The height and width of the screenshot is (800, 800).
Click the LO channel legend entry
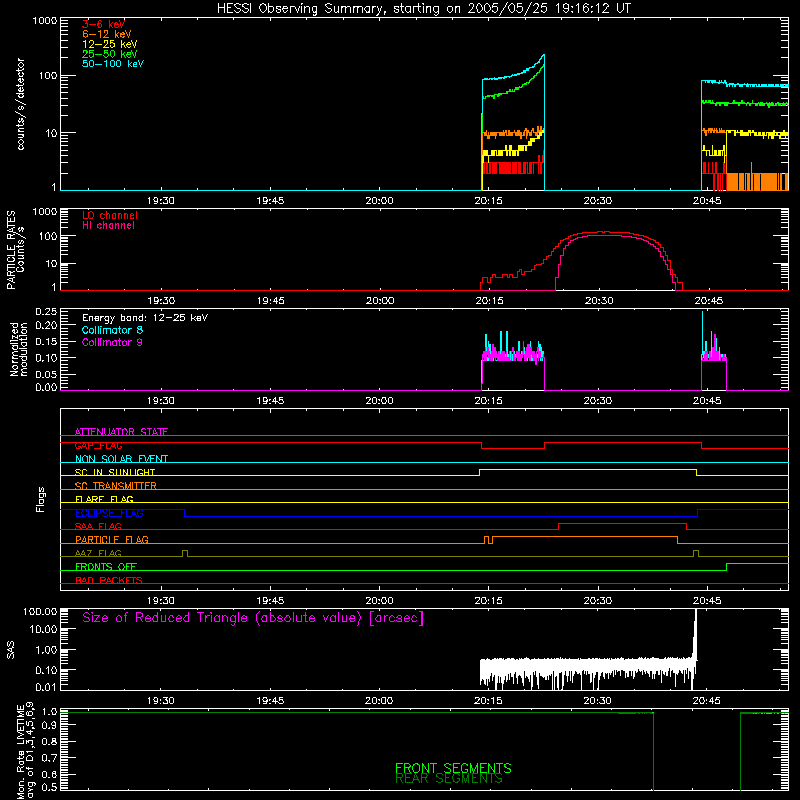pyautogui.click(x=110, y=215)
